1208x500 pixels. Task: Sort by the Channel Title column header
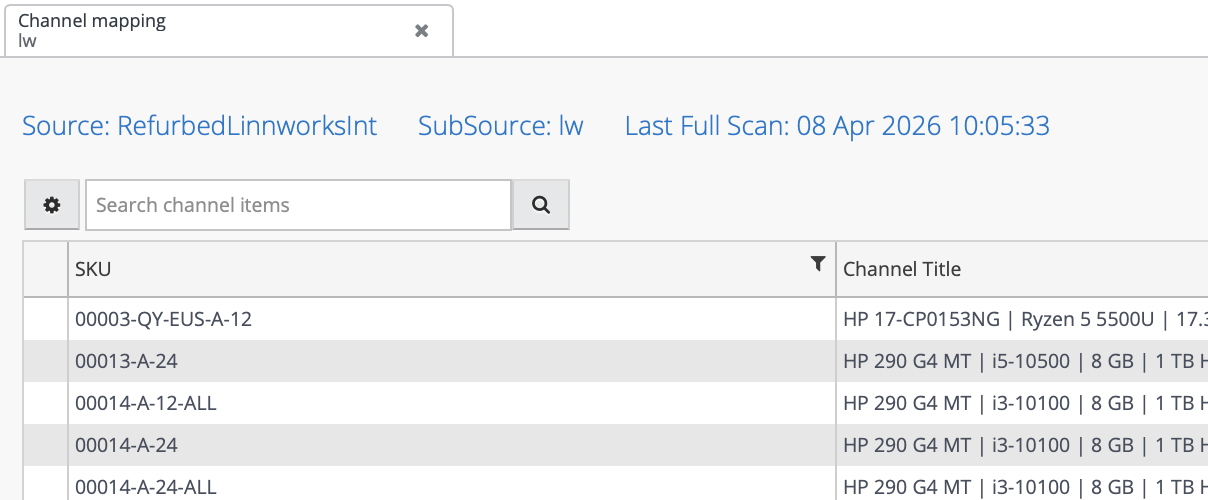pyautogui.click(x=1022, y=269)
